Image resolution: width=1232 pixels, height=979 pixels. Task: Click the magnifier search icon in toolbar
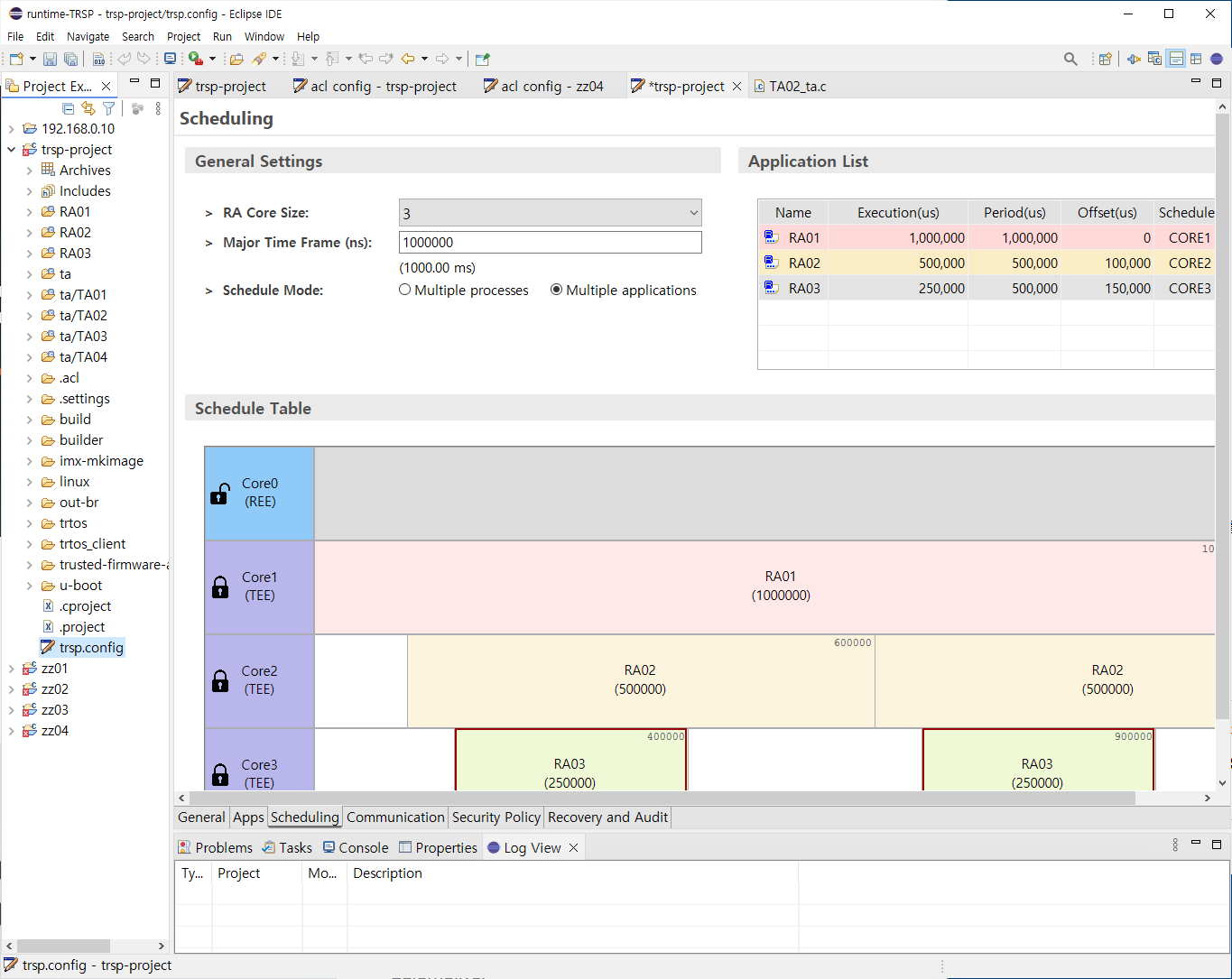1070,60
